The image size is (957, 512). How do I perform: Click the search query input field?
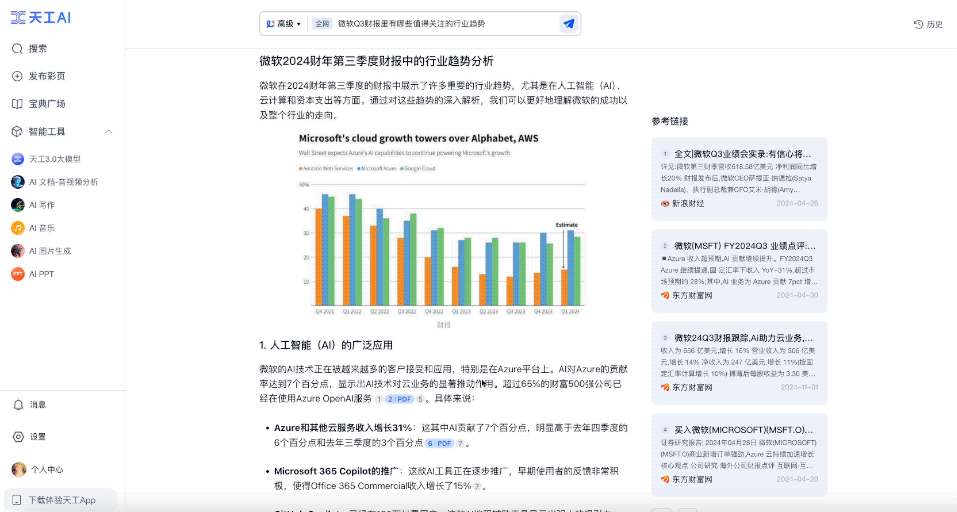[x=446, y=24]
